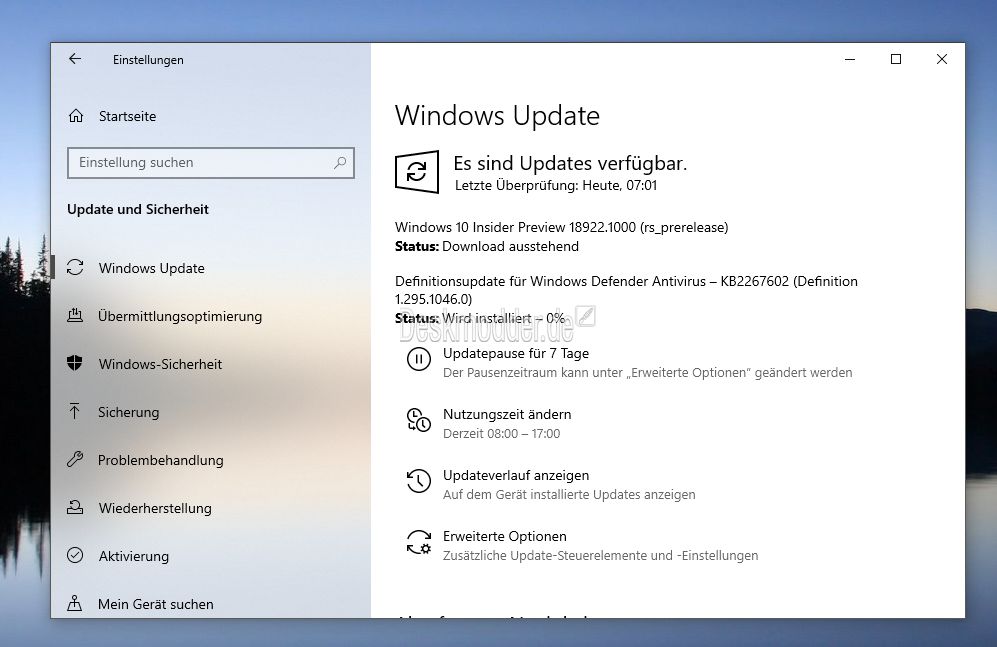
Task: Open Übermittlungsoptimierung settings
Action: pos(180,317)
